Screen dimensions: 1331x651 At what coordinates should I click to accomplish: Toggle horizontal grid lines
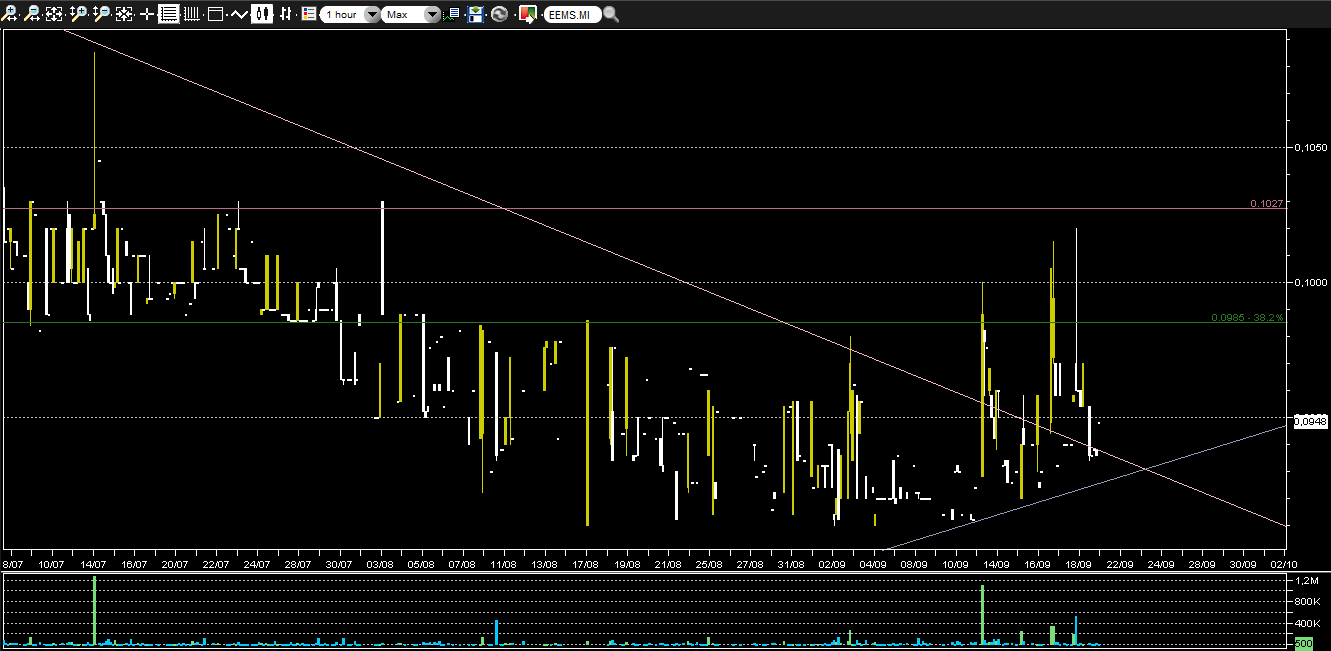click(x=169, y=14)
